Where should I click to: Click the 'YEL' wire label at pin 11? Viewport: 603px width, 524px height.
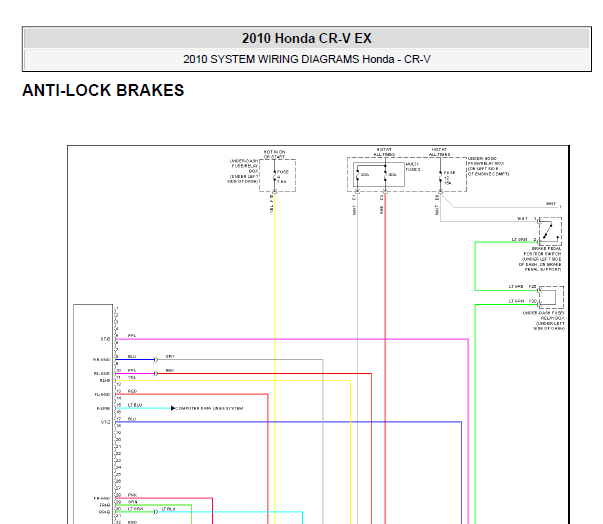pyautogui.click(x=132, y=378)
